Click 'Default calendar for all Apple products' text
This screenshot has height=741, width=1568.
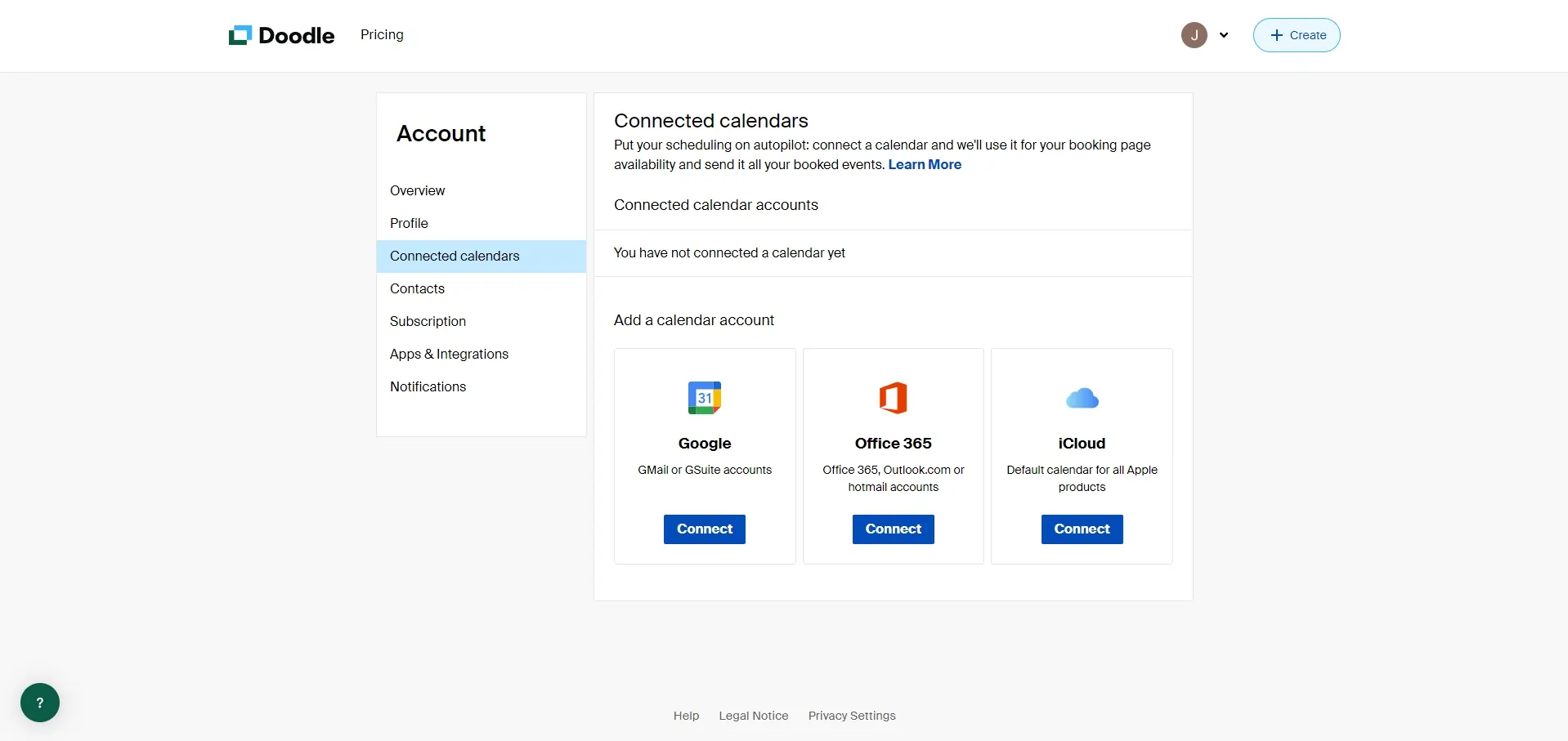[x=1082, y=479]
